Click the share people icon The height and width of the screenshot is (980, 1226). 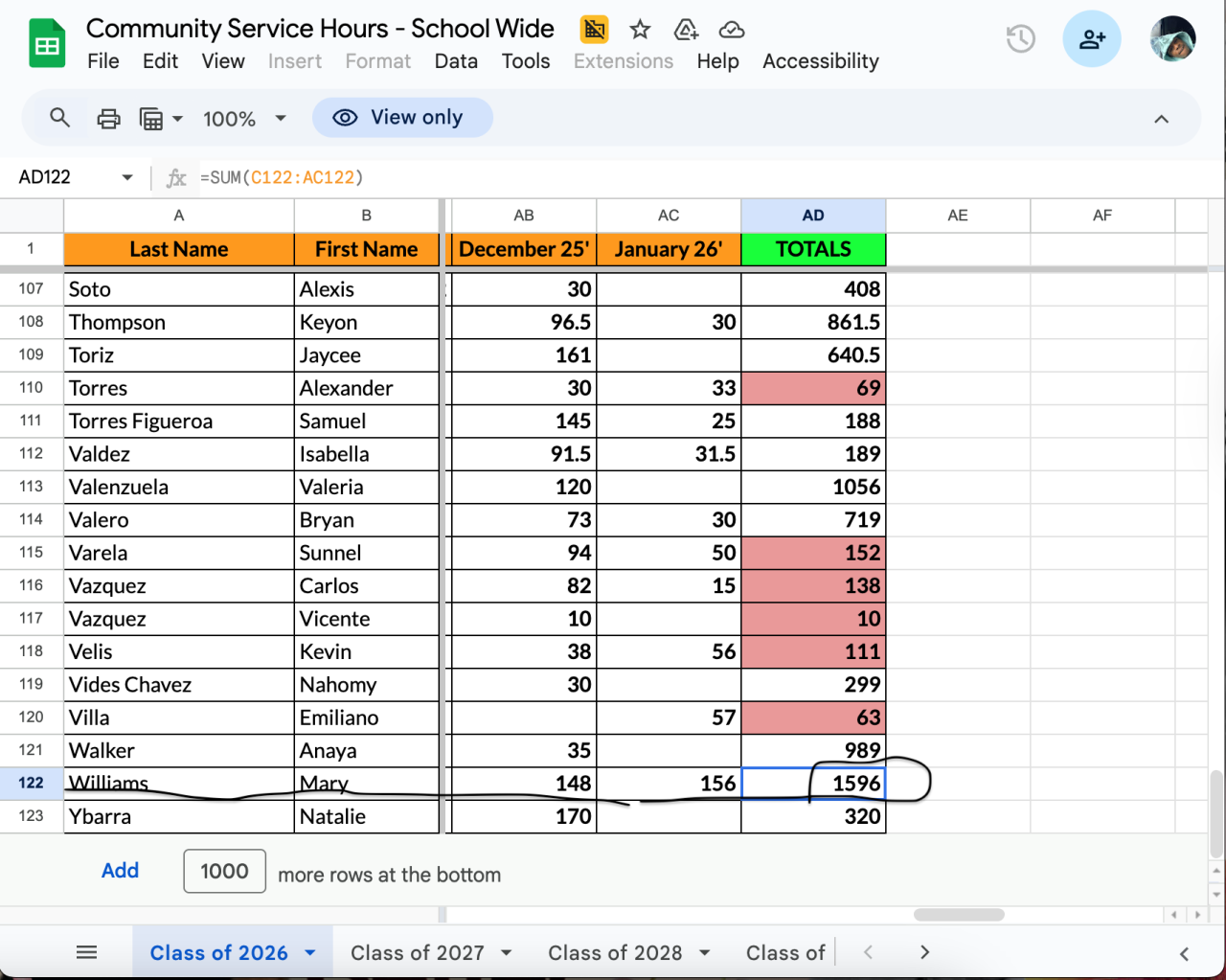pyautogui.click(x=1091, y=39)
